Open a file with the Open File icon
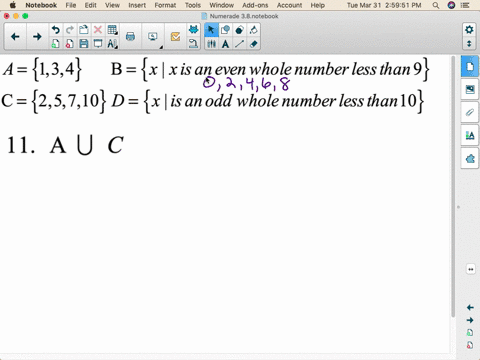This screenshot has width=480, height=360. (83, 30)
